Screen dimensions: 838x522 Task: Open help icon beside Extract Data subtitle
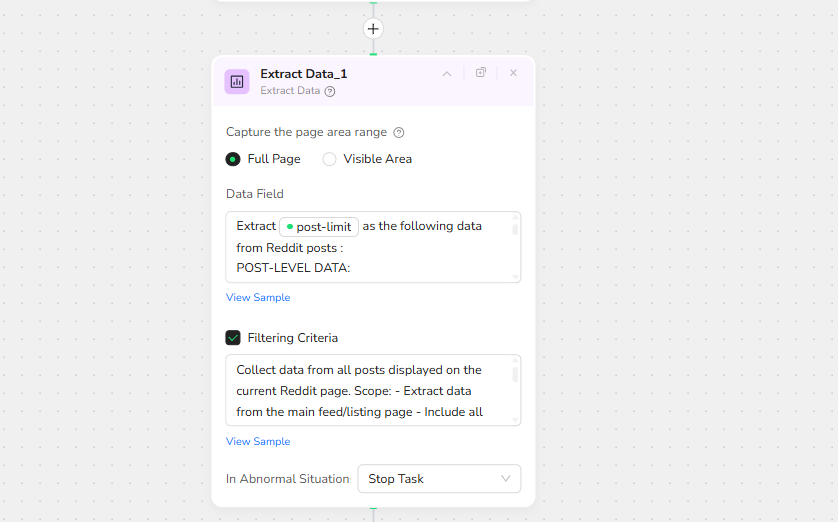pyautogui.click(x=330, y=91)
